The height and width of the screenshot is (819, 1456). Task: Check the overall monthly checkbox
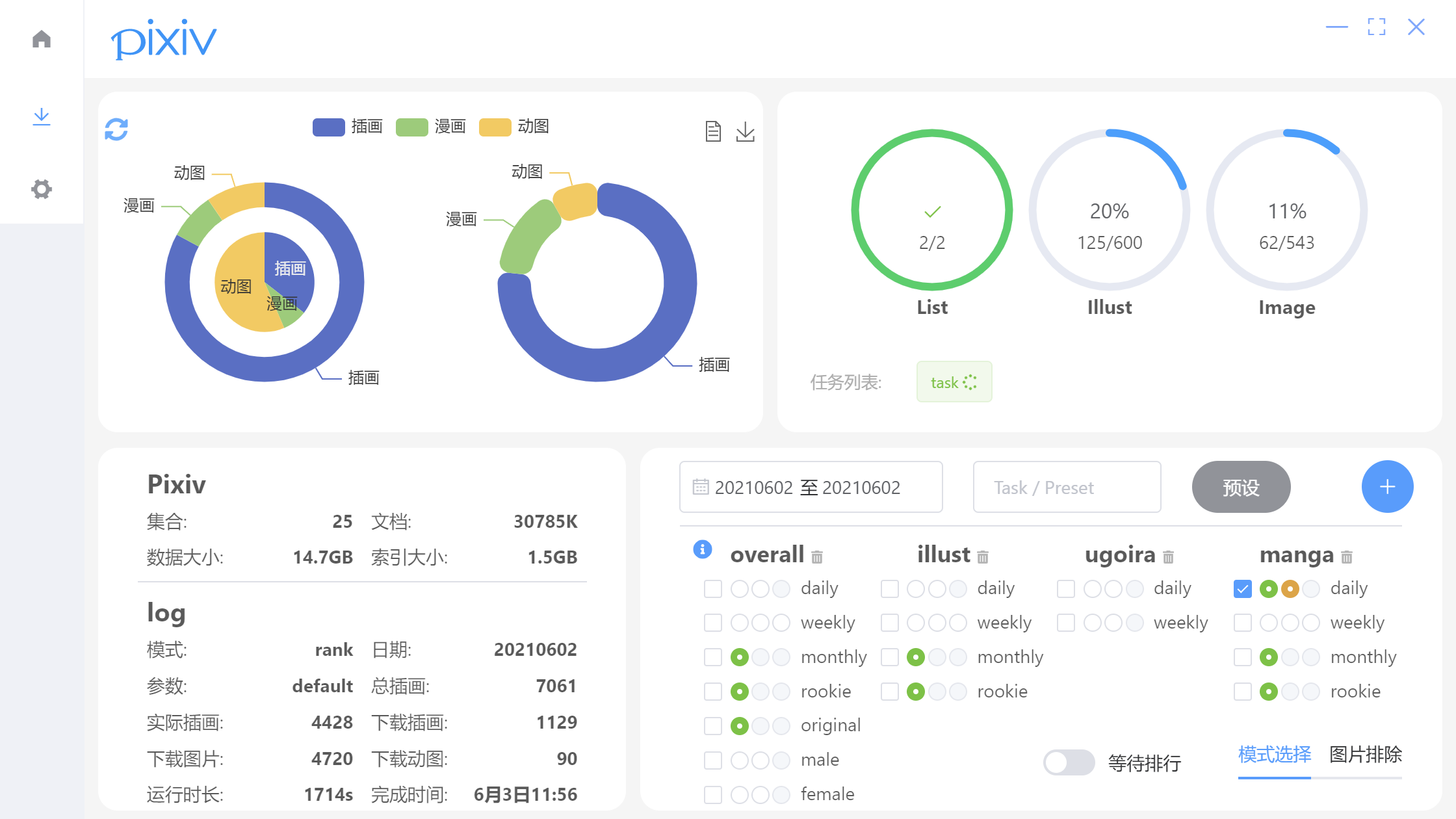click(713, 657)
